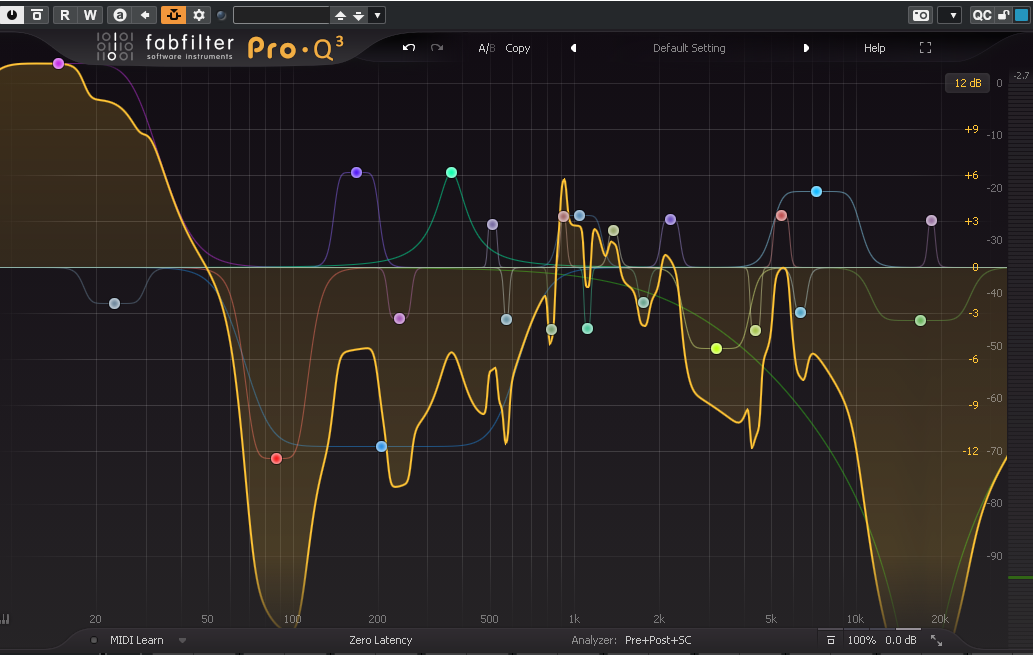Click the +6 dB scale label
The height and width of the screenshot is (655, 1033).
tap(971, 175)
